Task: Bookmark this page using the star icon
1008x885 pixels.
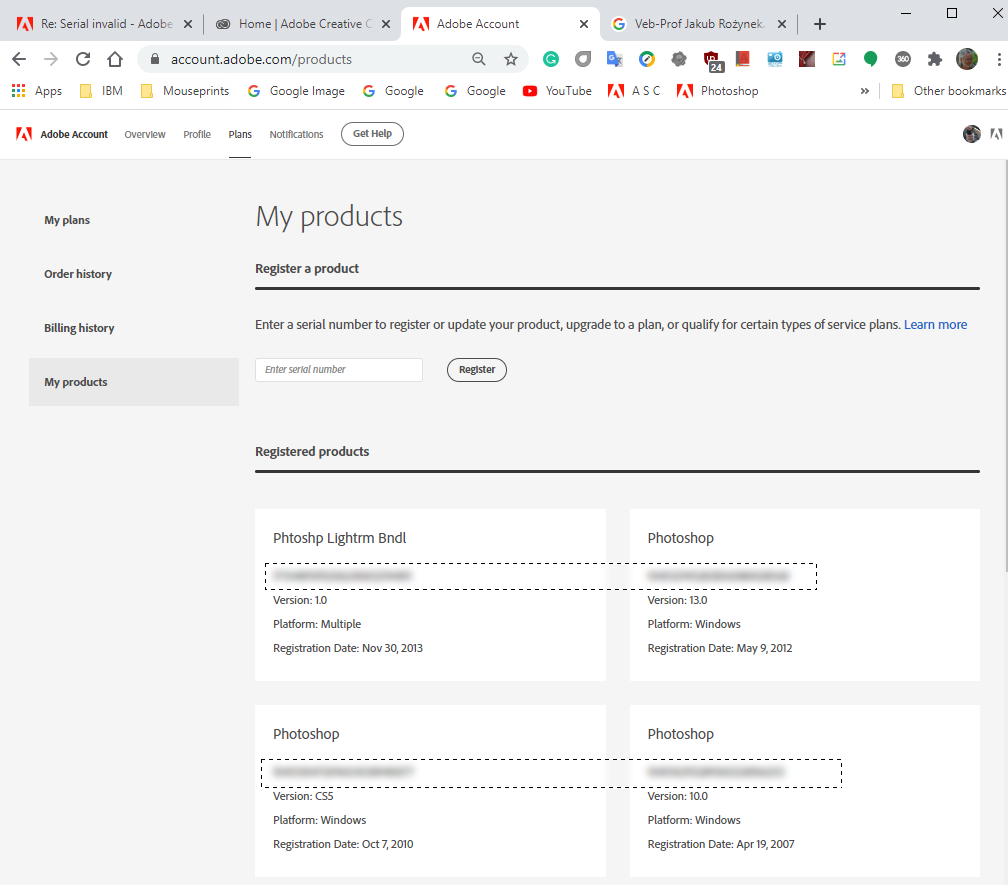Action: click(x=511, y=59)
